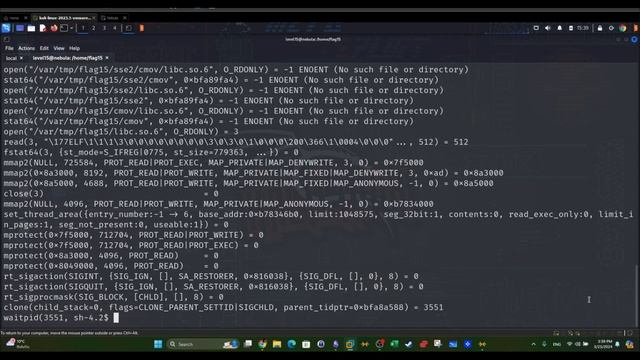The width and height of the screenshot is (640, 360).
Task: Open terminal emulator icon in Kali panel
Action: coord(64,28)
